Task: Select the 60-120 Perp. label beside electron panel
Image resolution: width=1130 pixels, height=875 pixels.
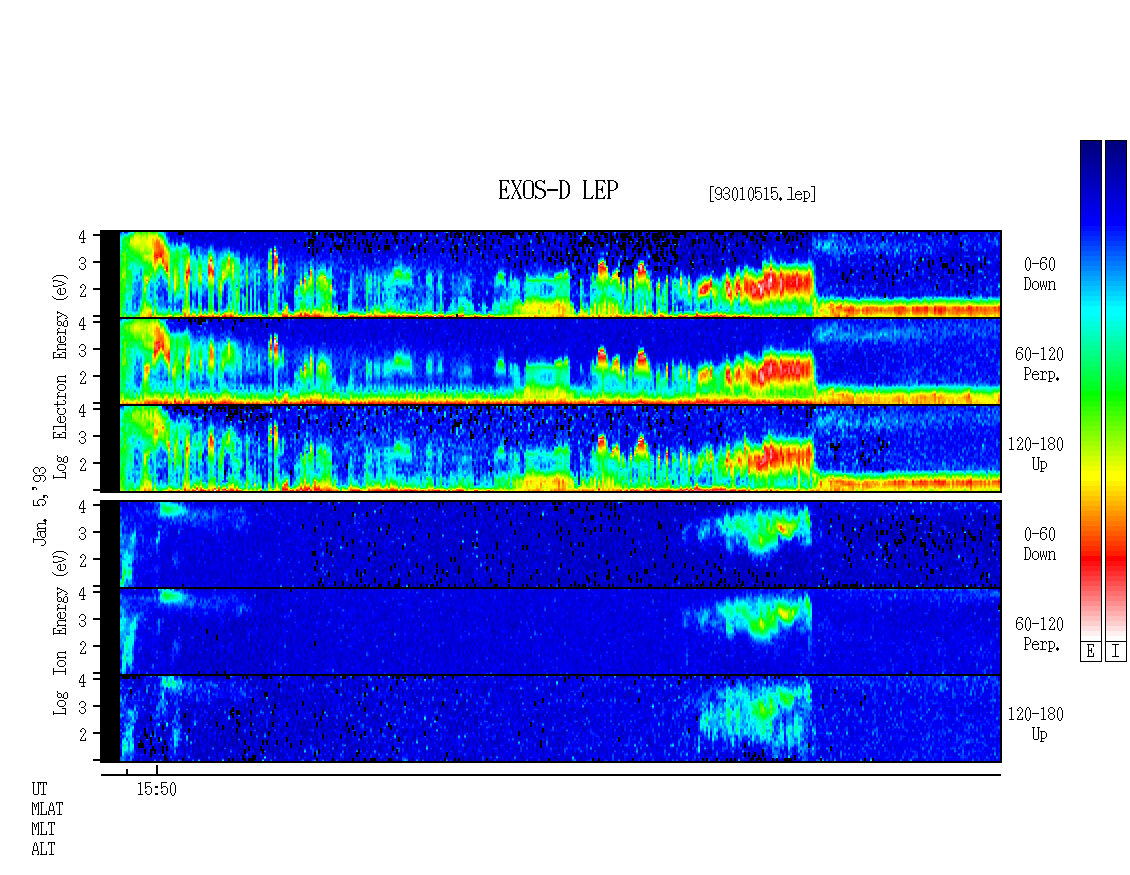Action: tap(1039, 365)
